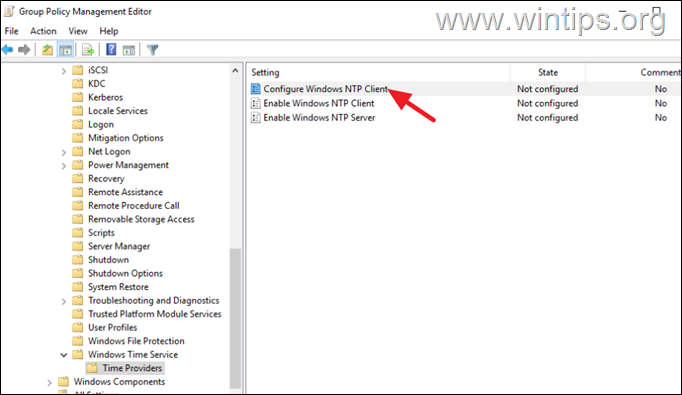
Task: Click the Recovery folder icon
Action: (77, 178)
